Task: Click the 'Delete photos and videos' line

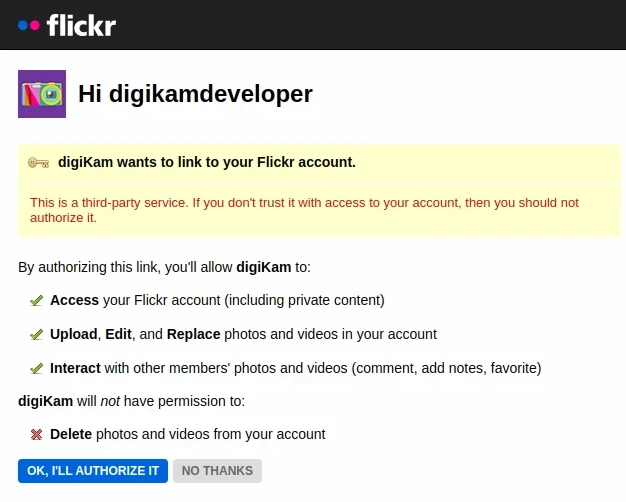Action: pyautogui.click(x=187, y=434)
